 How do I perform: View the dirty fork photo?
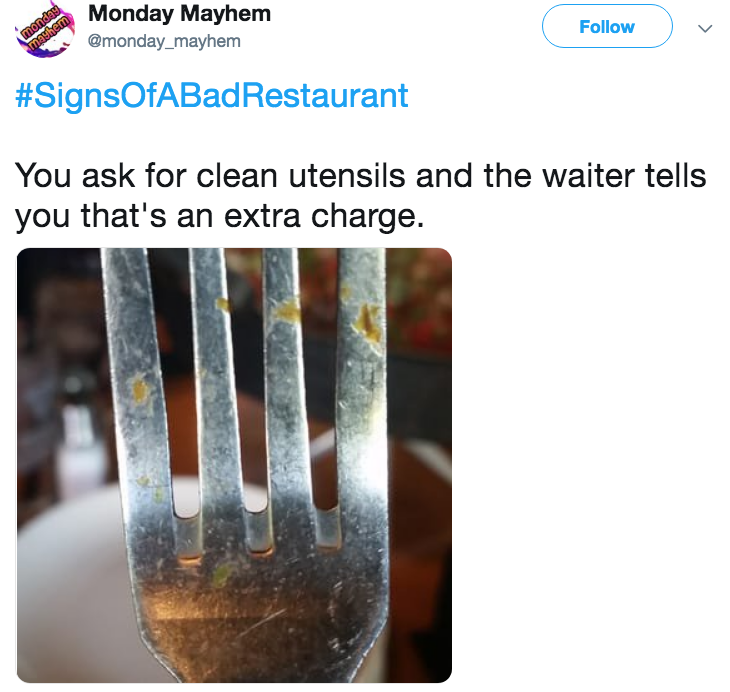click(234, 465)
